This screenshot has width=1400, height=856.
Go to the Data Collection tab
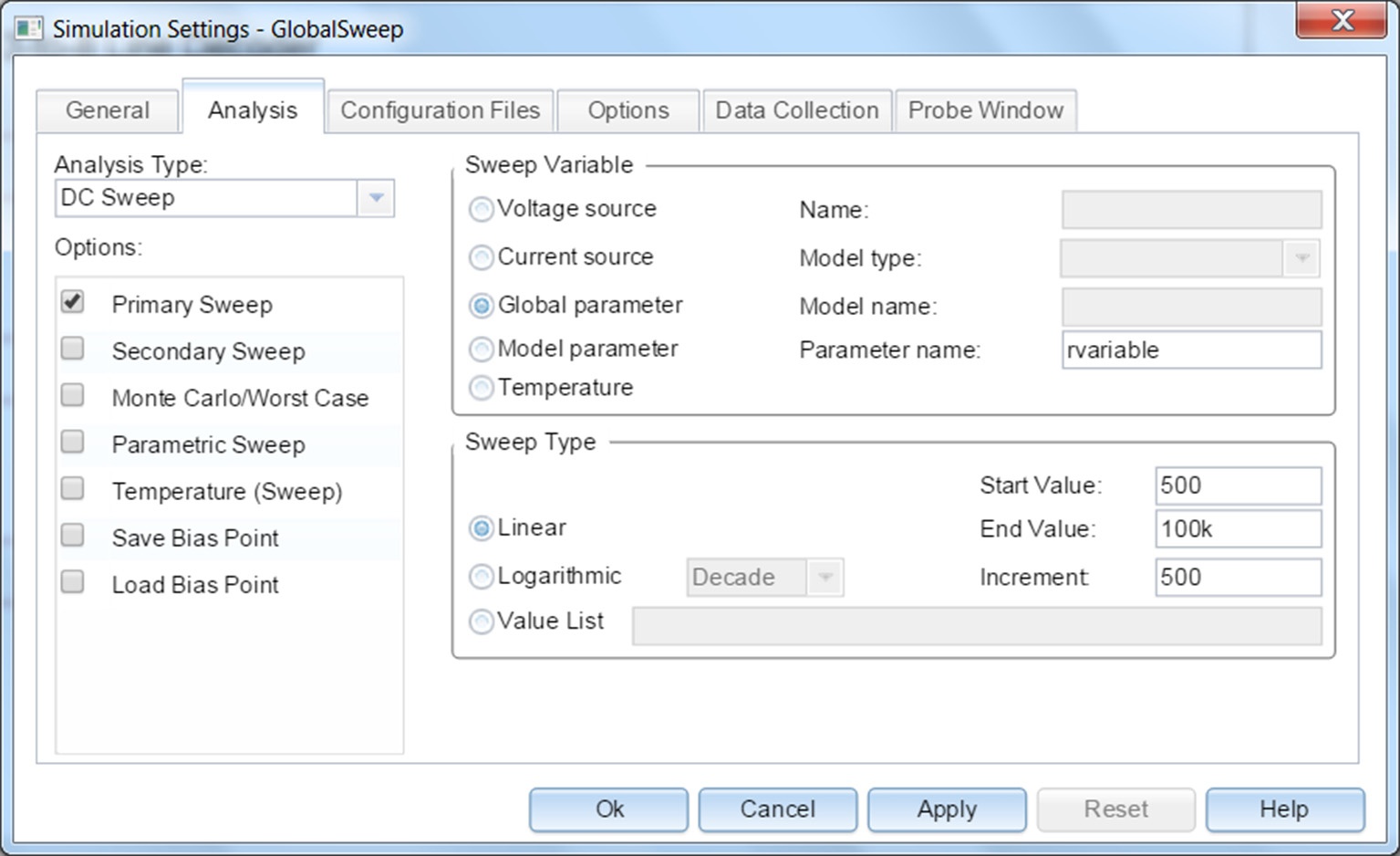pos(796,110)
